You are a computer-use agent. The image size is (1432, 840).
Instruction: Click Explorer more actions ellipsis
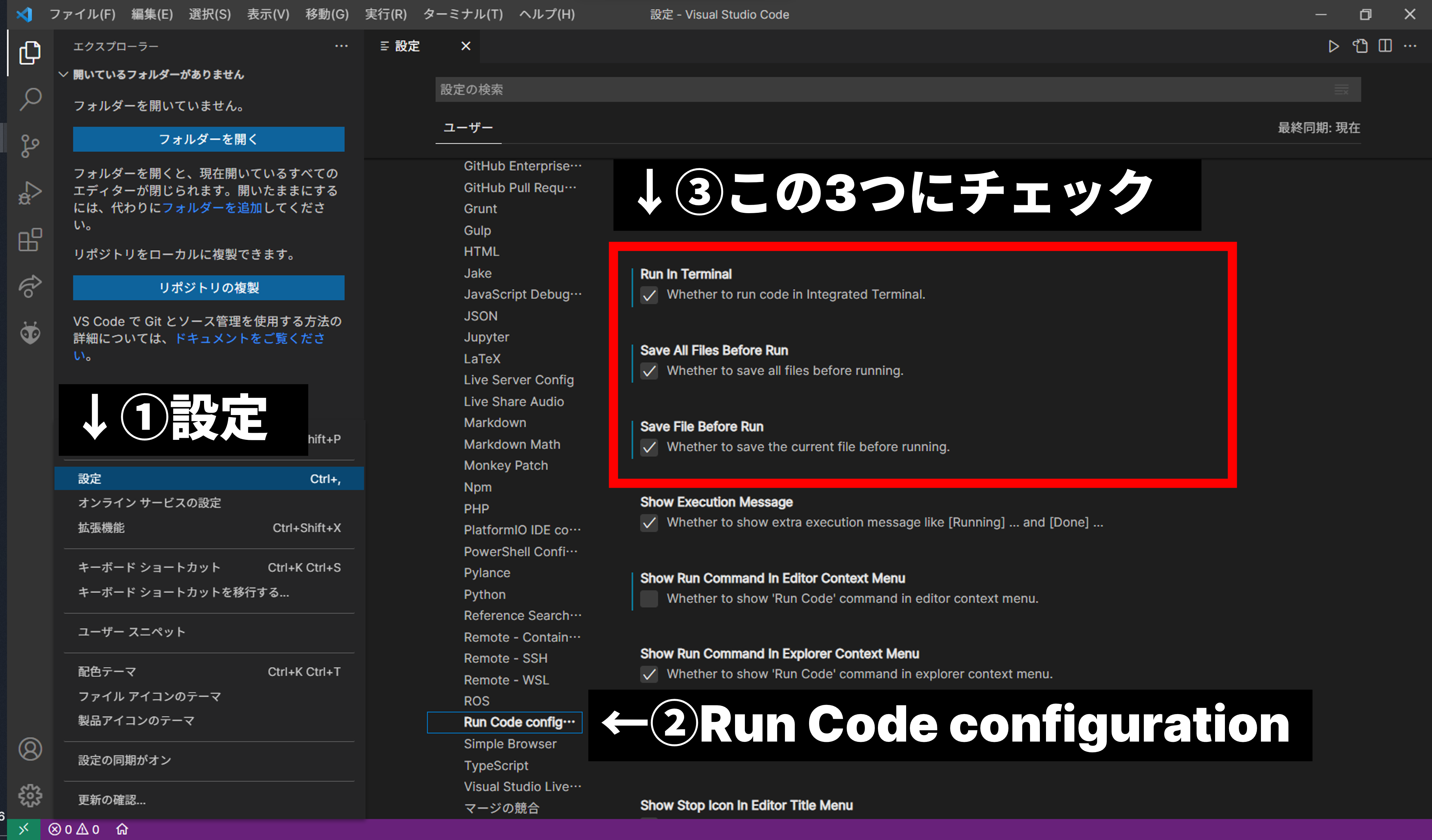tap(341, 46)
